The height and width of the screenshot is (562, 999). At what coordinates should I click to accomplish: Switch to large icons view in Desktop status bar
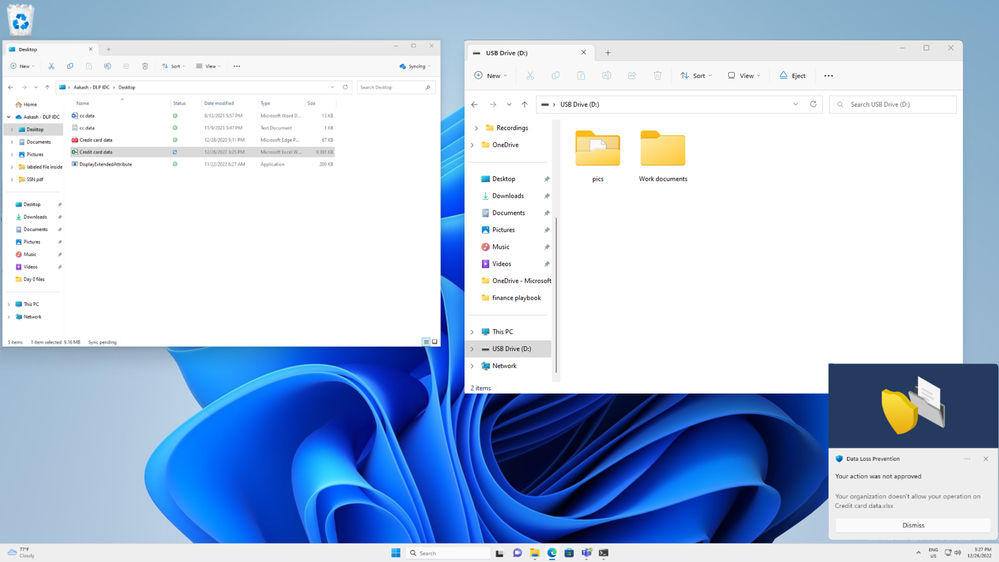(x=435, y=342)
